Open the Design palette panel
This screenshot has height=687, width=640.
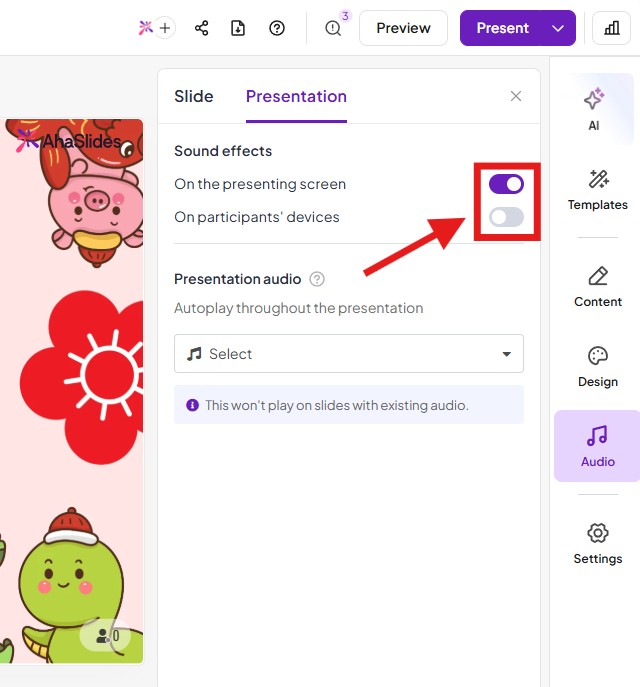tap(598, 366)
